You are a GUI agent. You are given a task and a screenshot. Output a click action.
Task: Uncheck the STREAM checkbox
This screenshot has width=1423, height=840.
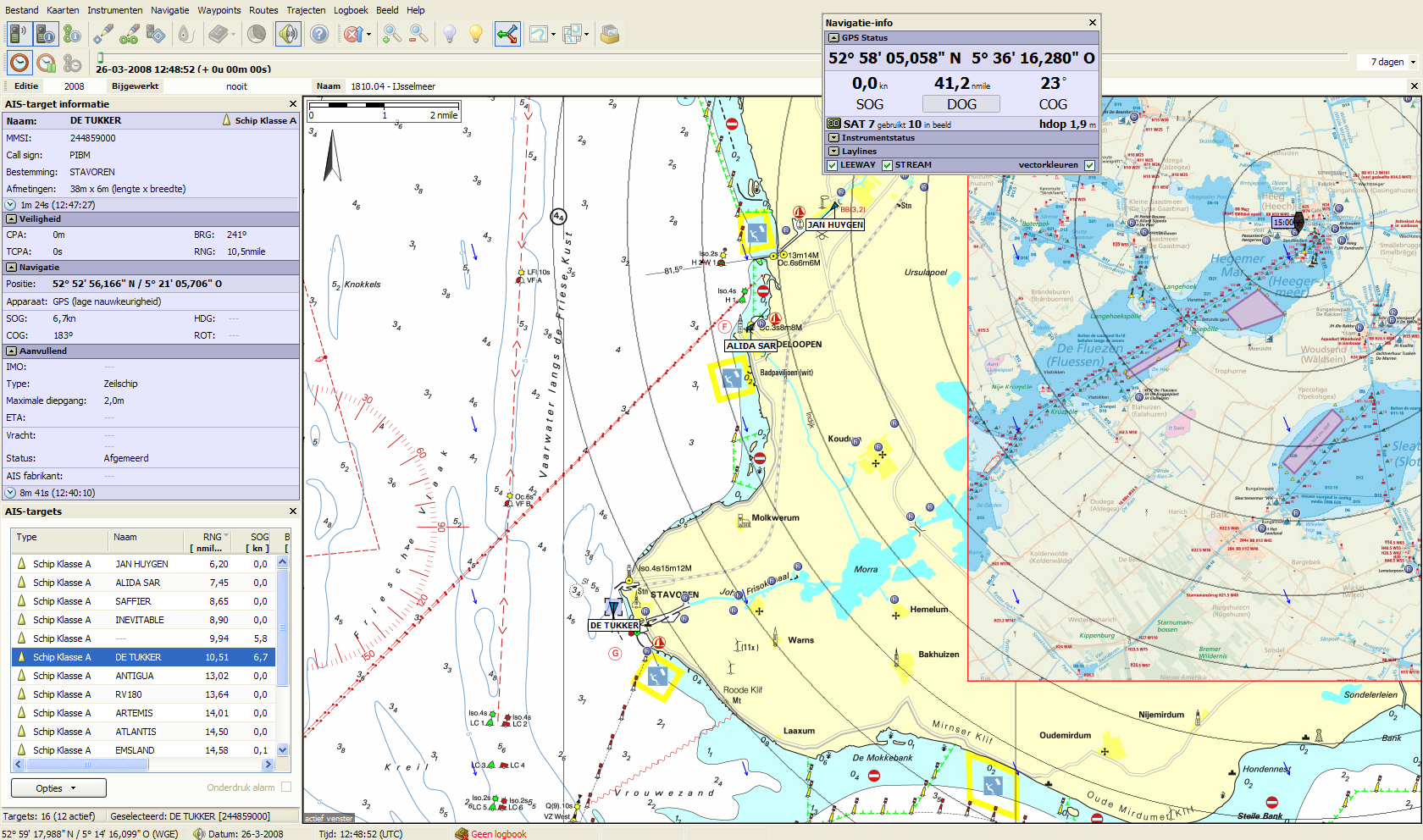[x=888, y=165]
